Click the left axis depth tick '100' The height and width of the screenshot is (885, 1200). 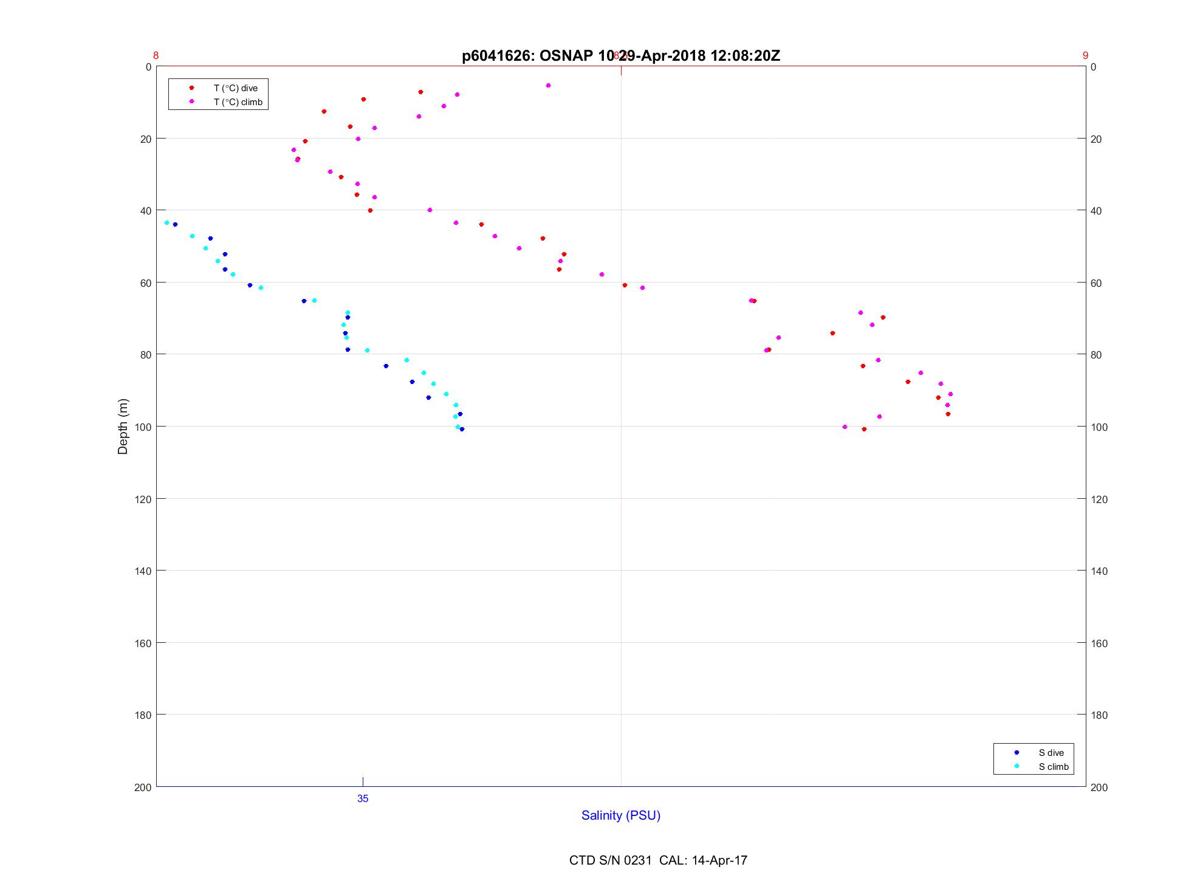(142, 427)
